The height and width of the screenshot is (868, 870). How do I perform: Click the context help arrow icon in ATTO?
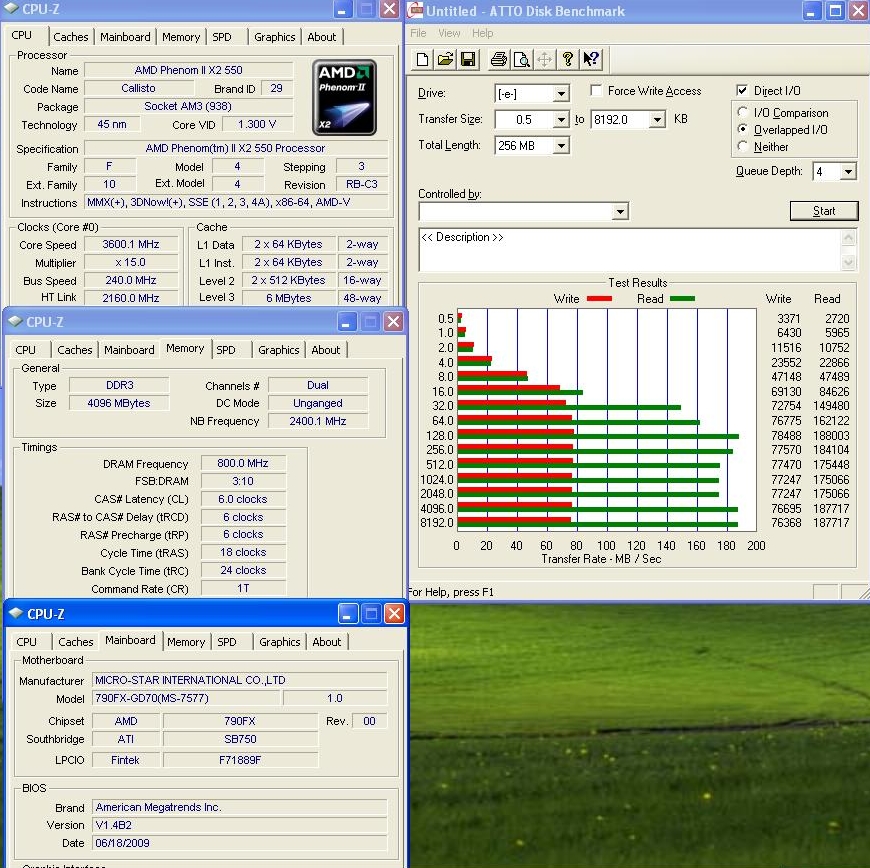pyautogui.click(x=591, y=59)
